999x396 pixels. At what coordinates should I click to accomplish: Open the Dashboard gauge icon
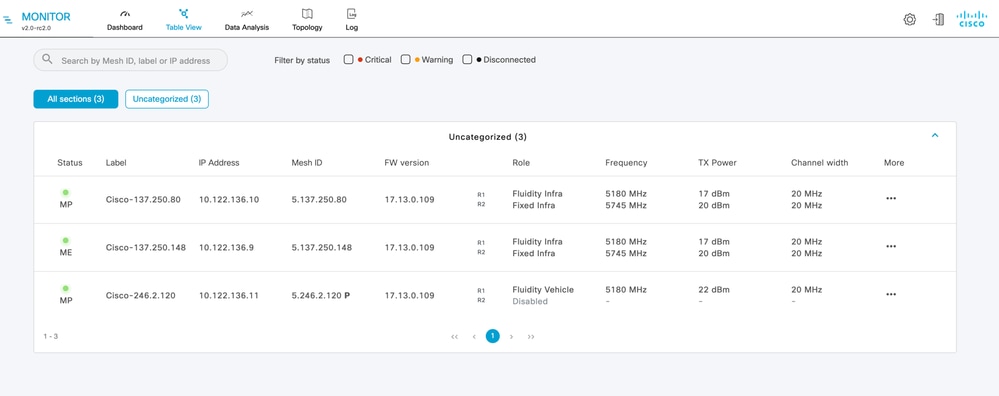tap(125, 13)
